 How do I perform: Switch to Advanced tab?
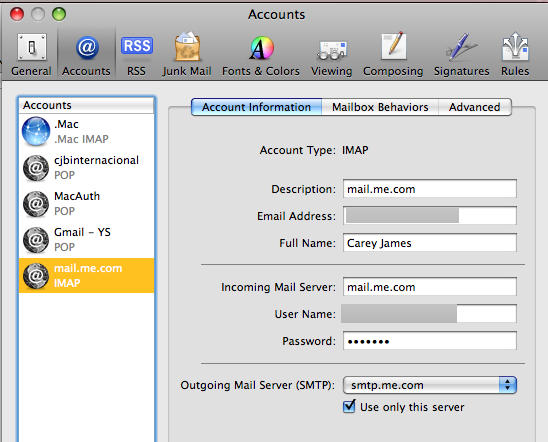click(475, 107)
